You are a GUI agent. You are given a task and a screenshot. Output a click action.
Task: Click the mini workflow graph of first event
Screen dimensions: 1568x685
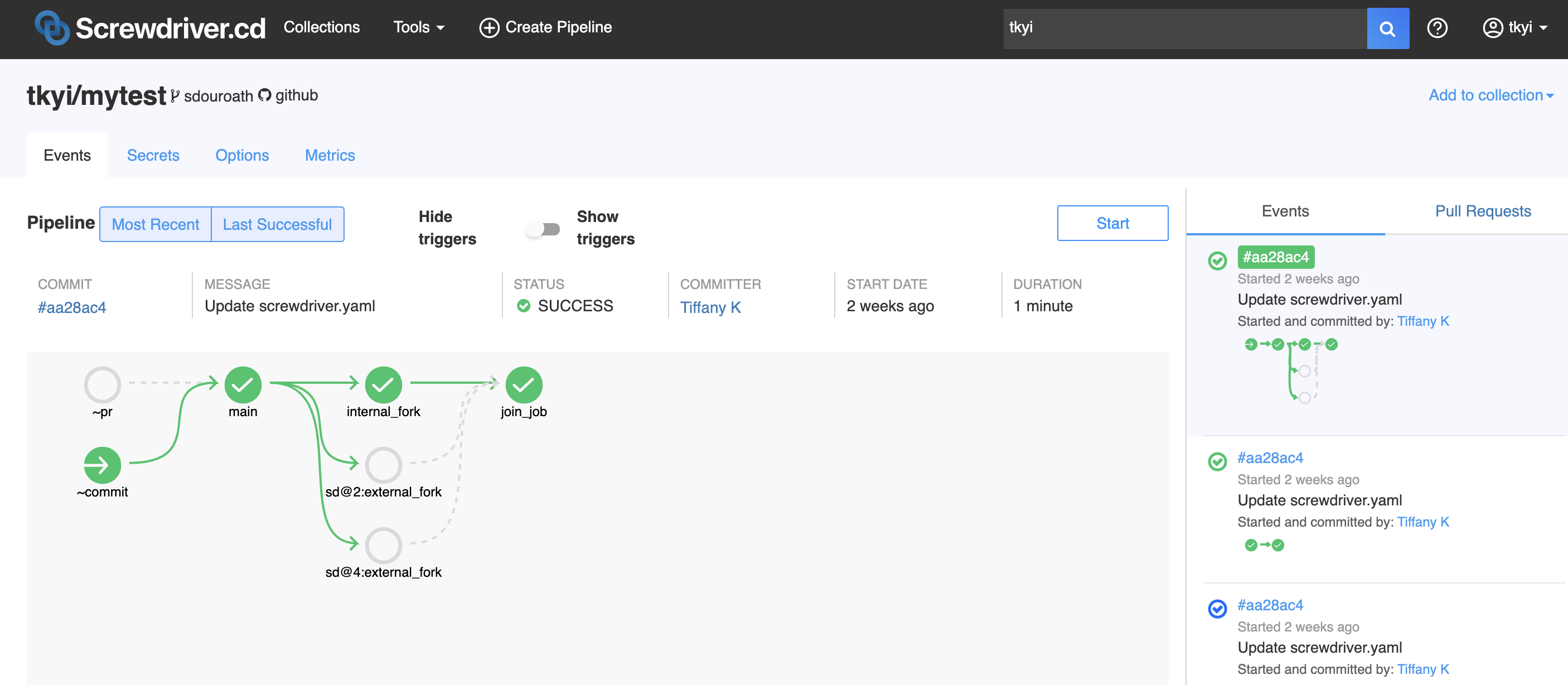[1291, 371]
